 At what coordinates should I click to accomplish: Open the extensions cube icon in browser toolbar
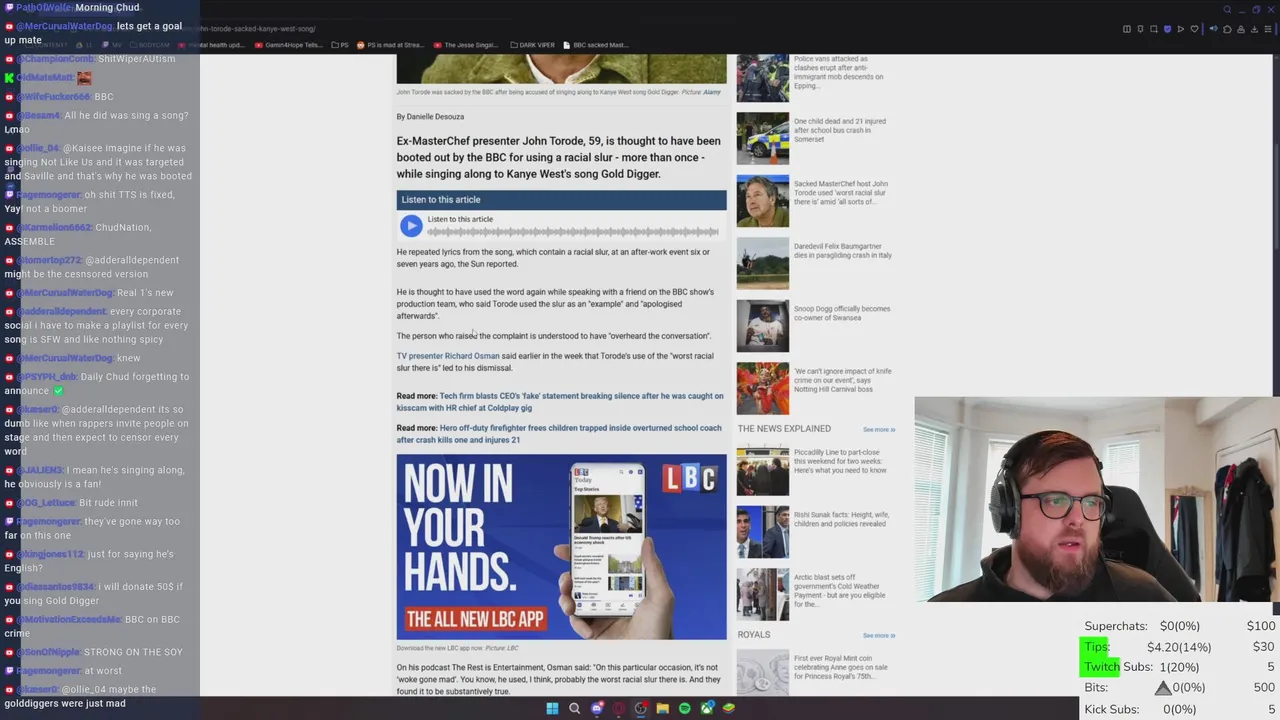(1227, 29)
